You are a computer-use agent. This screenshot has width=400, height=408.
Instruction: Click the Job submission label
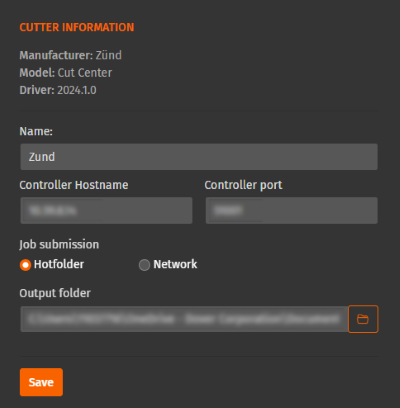59,244
